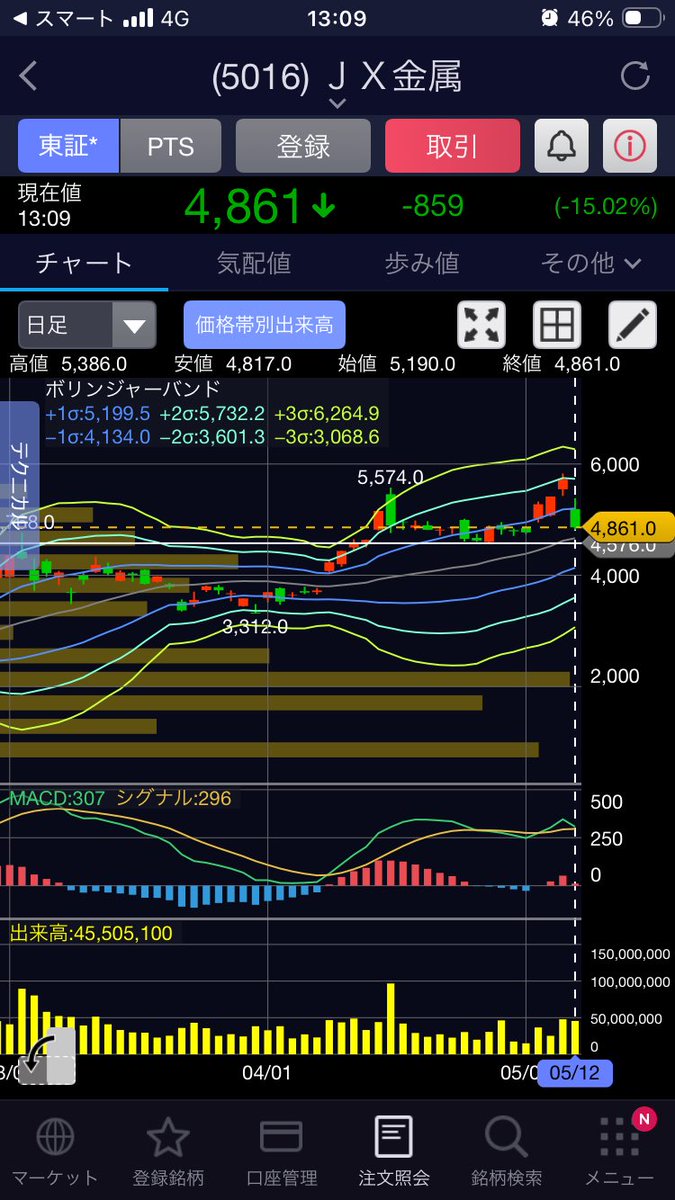Open メニュー grid icon
Image resolution: width=675 pixels, height=1200 pixels.
click(620, 1137)
